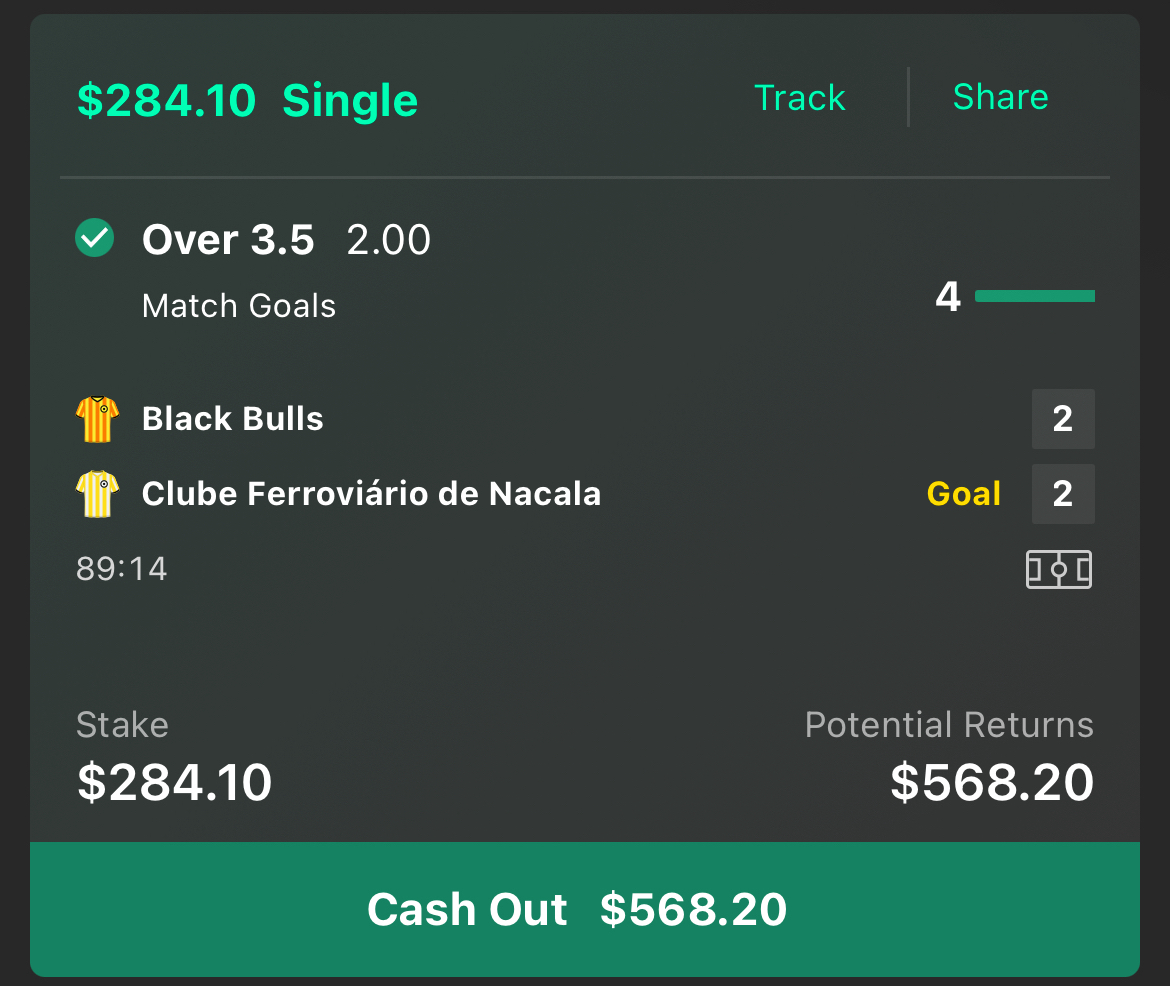The width and height of the screenshot is (1170, 986).
Task: Open the Black Bulls team name
Action: tap(233, 419)
